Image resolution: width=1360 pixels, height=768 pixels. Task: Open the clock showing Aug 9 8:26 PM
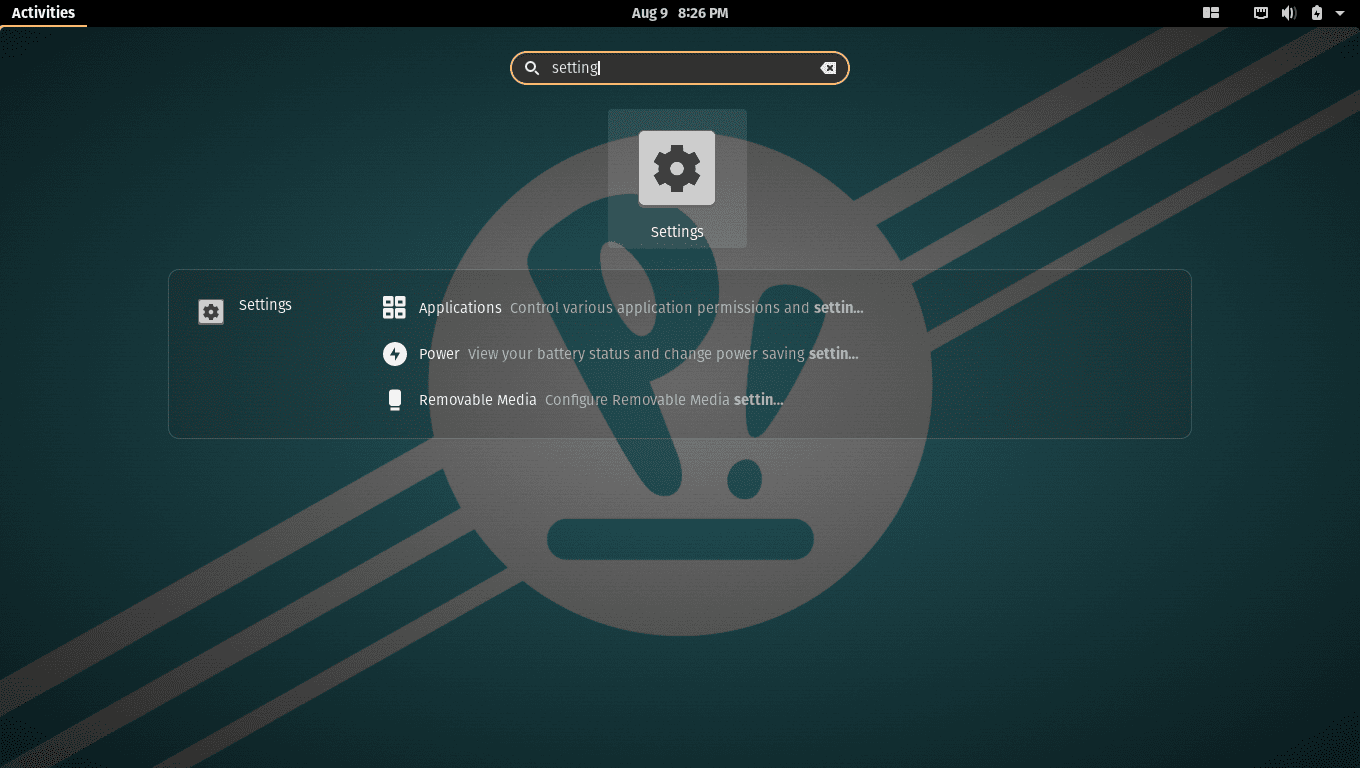[x=680, y=13]
